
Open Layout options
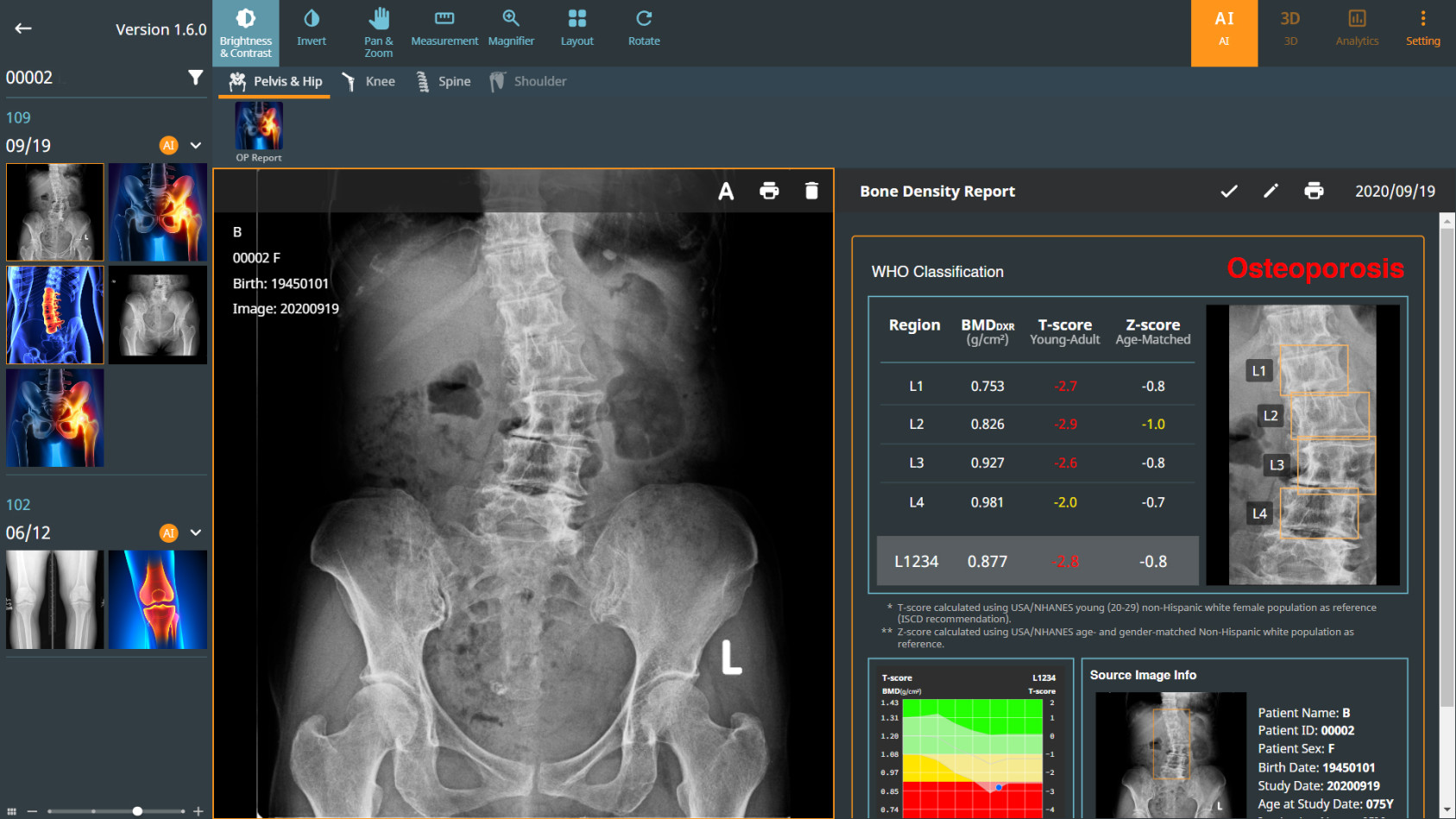tap(577, 28)
